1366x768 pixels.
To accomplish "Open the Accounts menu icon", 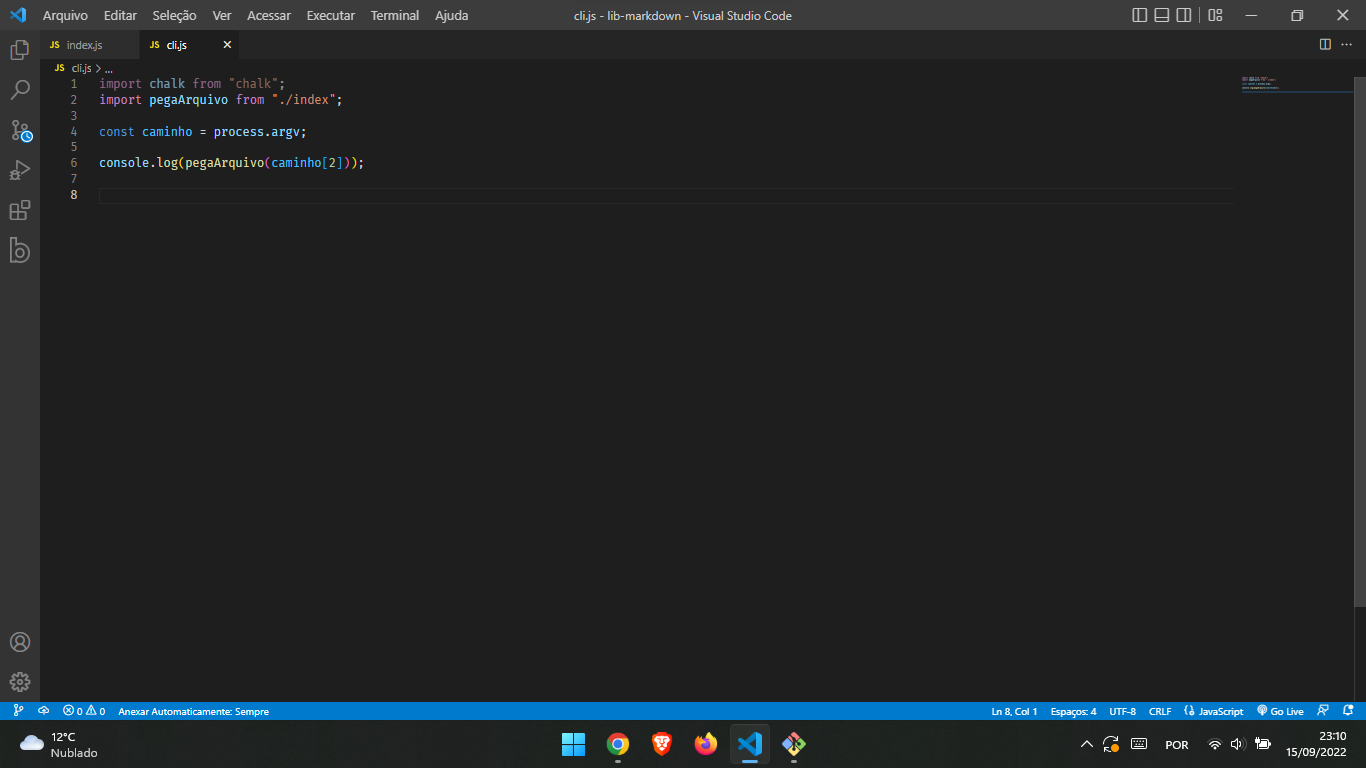I will [x=20, y=642].
